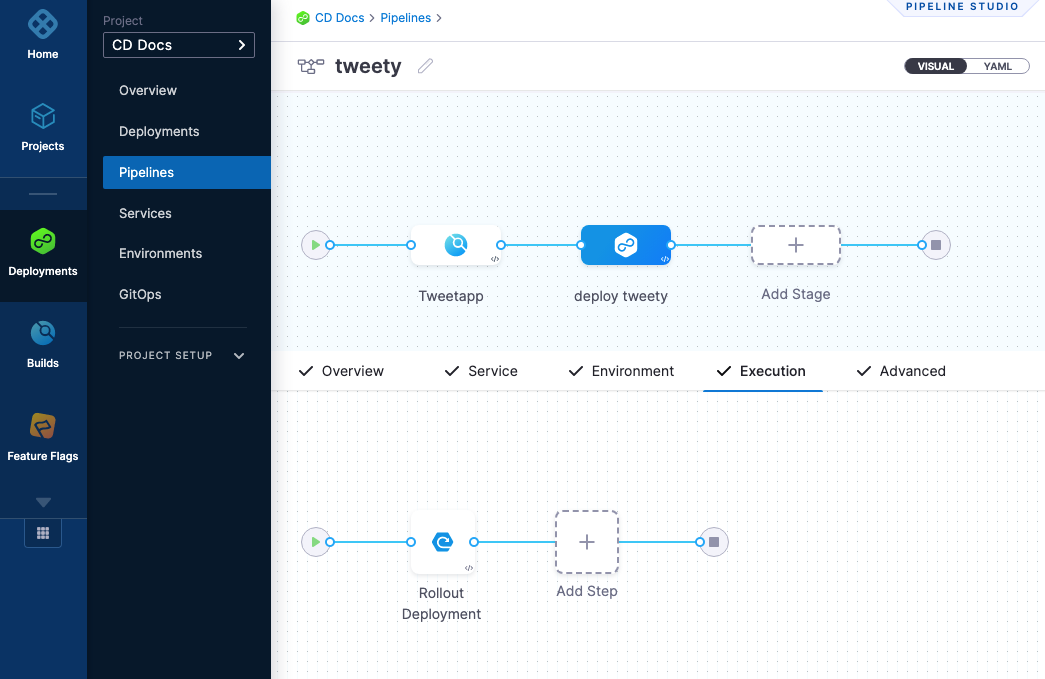Click Add Stage button
The width and height of the screenshot is (1045, 679).
795,245
